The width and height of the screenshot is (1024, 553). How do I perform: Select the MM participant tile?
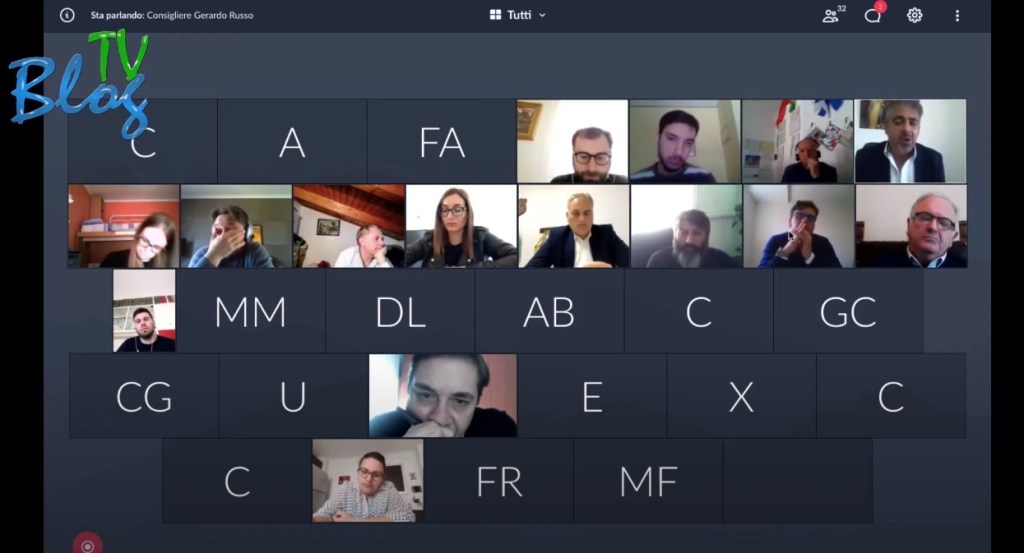click(251, 311)
